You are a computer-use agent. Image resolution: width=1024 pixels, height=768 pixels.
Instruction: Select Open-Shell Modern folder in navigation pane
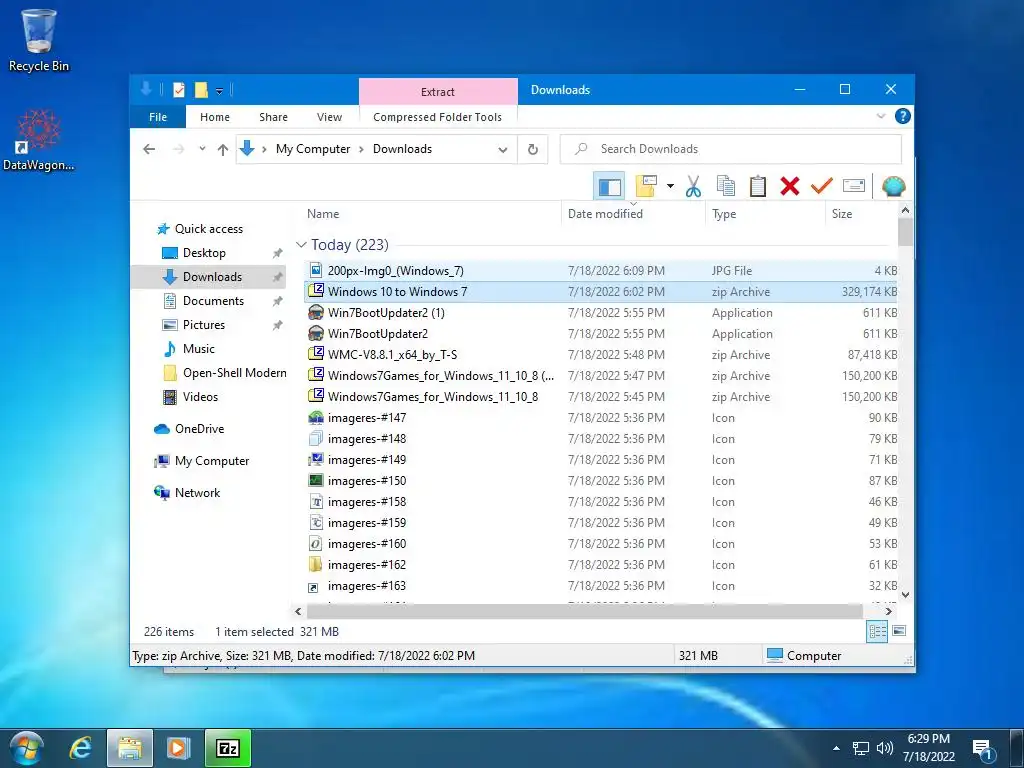[x=234, y=373]
